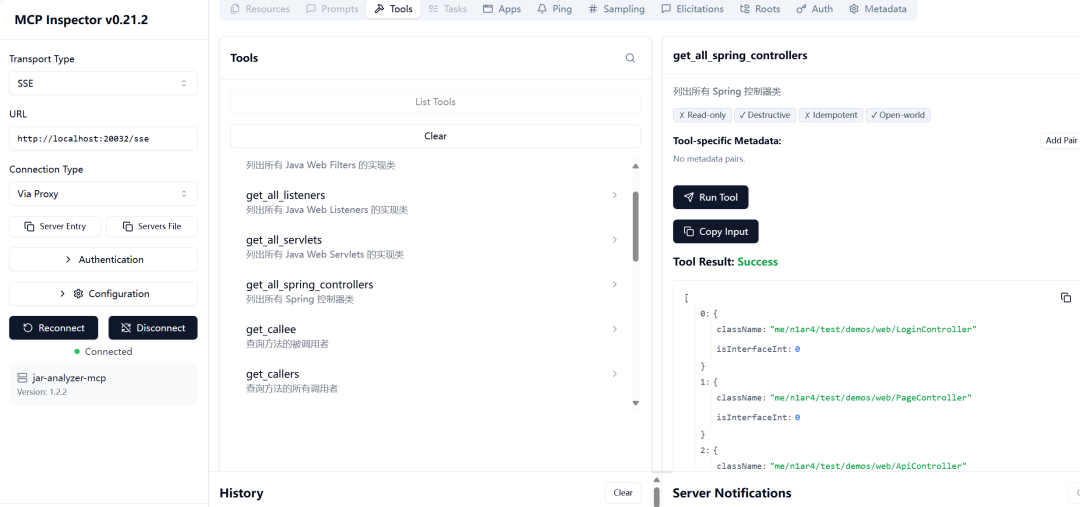The image size is (1080, 507).
Task: Select the get_all_listeners tool
Action: click(431, 201)
